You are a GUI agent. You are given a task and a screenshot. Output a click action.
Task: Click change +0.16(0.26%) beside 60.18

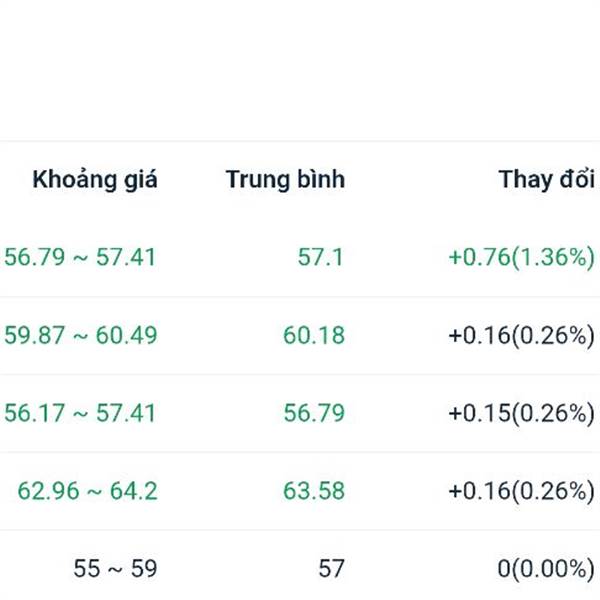(522, 335)
